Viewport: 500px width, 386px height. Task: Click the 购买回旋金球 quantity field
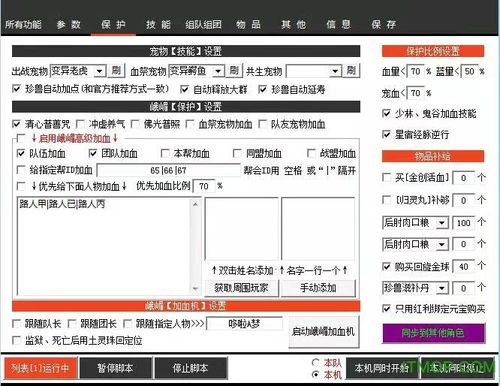[463, 267]
